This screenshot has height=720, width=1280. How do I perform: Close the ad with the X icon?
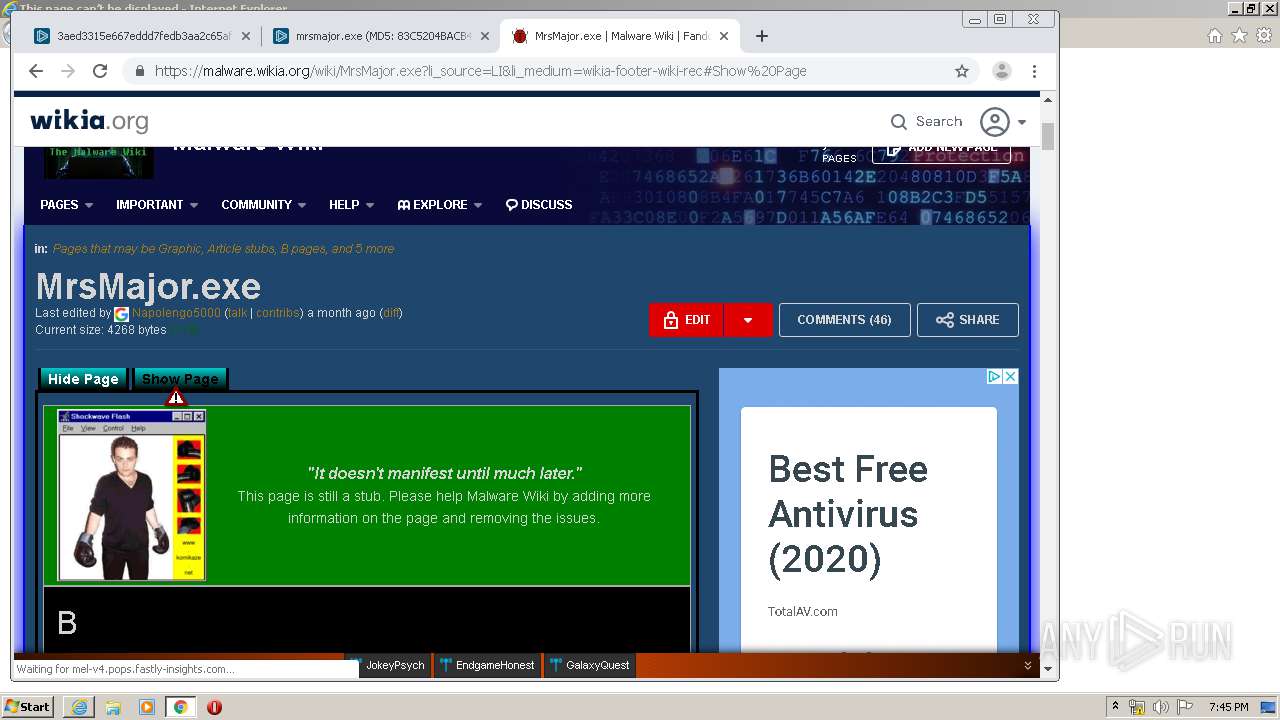(1010, 377)
